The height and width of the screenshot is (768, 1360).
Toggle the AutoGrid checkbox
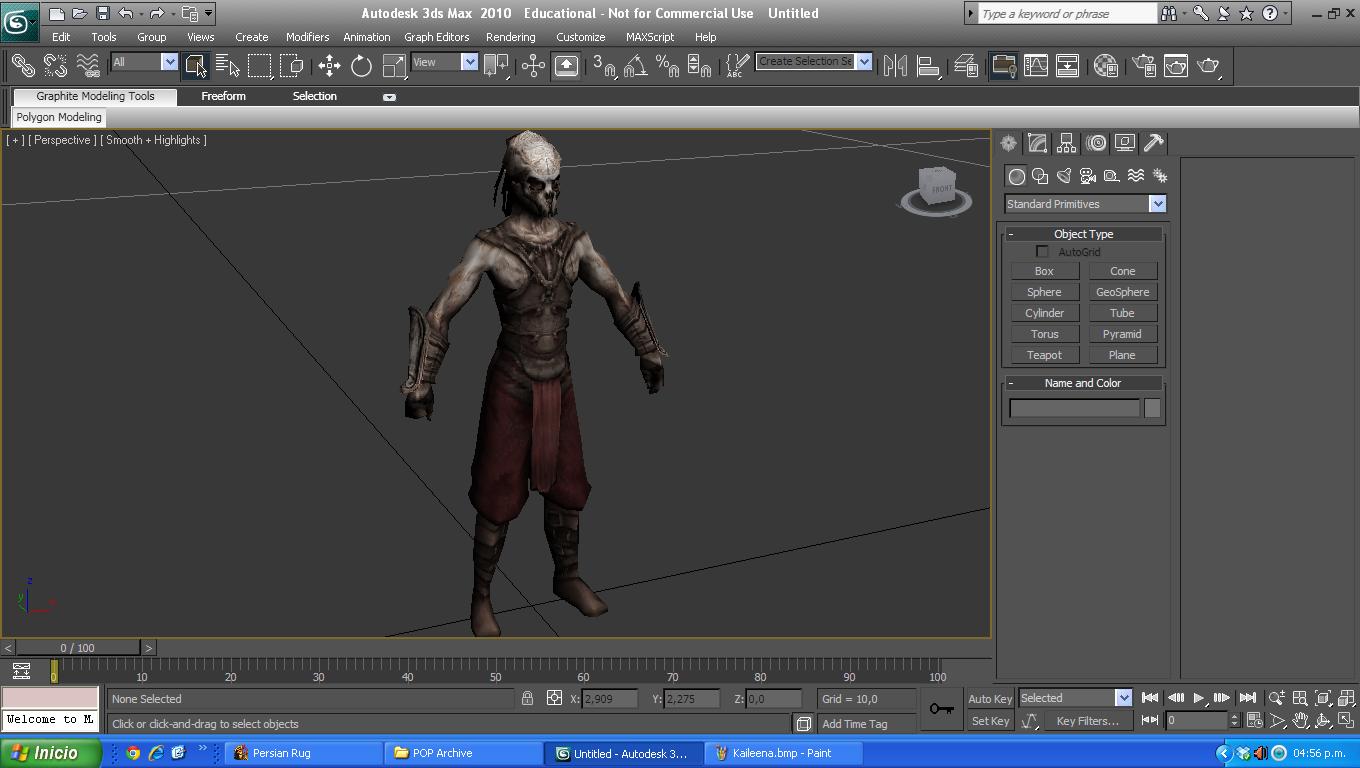pos(1042,252)
